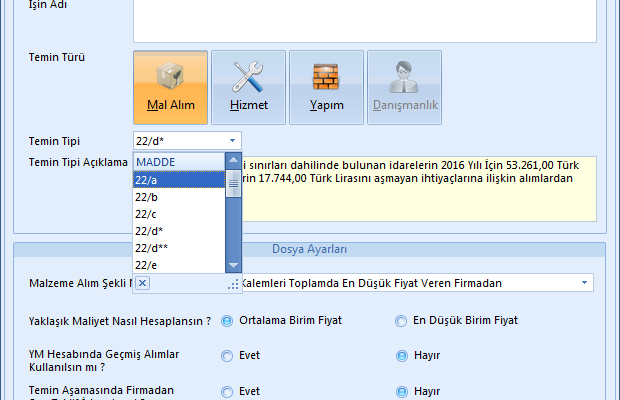Viewport: 620px width, 400px height.
Task: Choose the 22/d** list entry
Action: [180, 248]
